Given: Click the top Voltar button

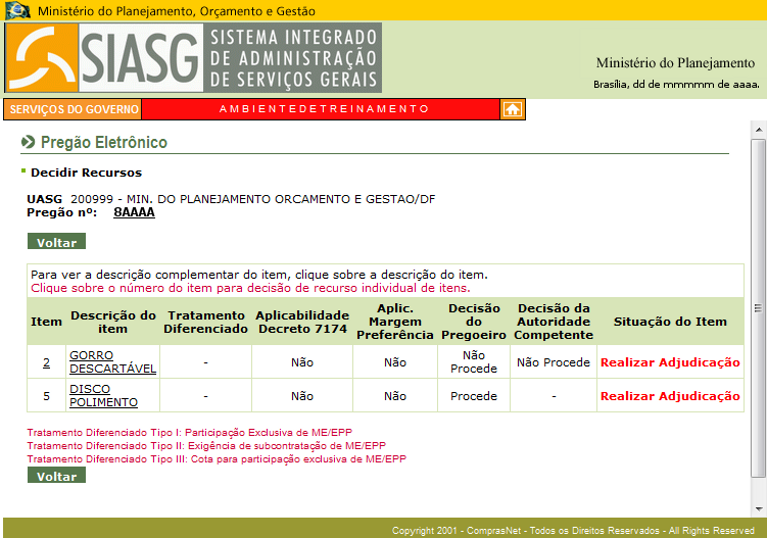Looking at the screenshot, I should [57, 242].
